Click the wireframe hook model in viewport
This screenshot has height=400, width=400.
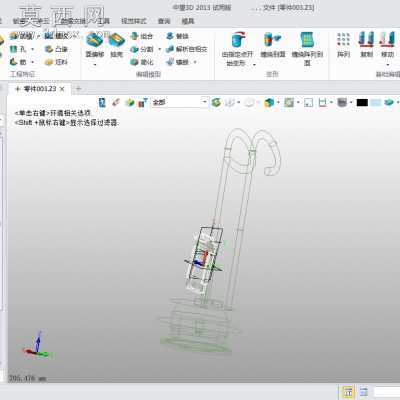(x=220, y=242)
